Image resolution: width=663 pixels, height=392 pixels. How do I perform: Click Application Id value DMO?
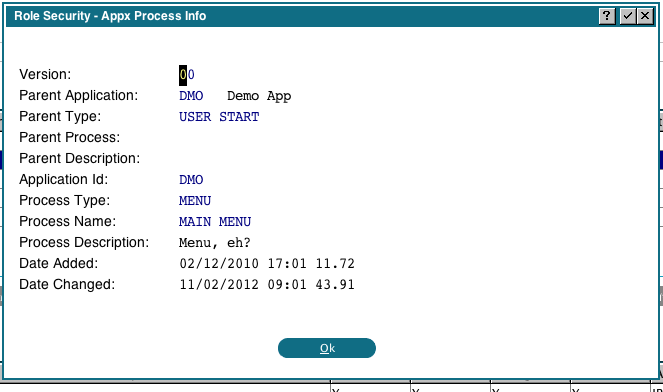click(x=191, y=180)
